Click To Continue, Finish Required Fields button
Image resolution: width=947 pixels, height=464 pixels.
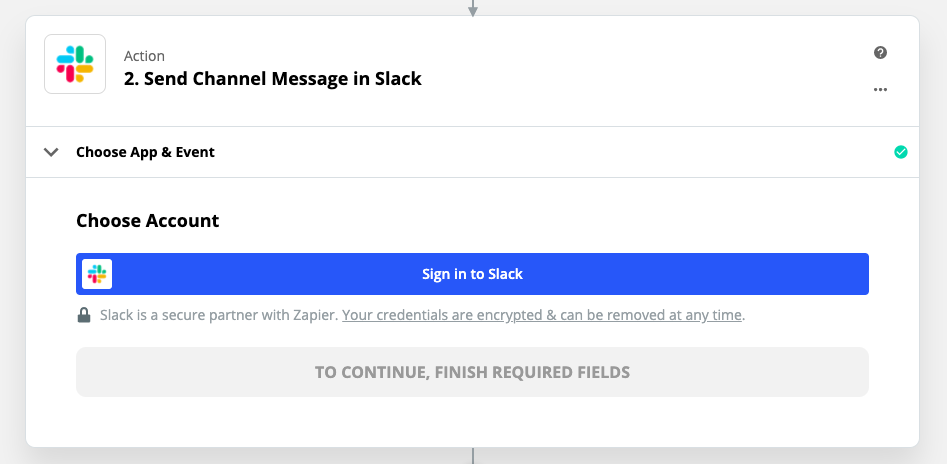472,372
